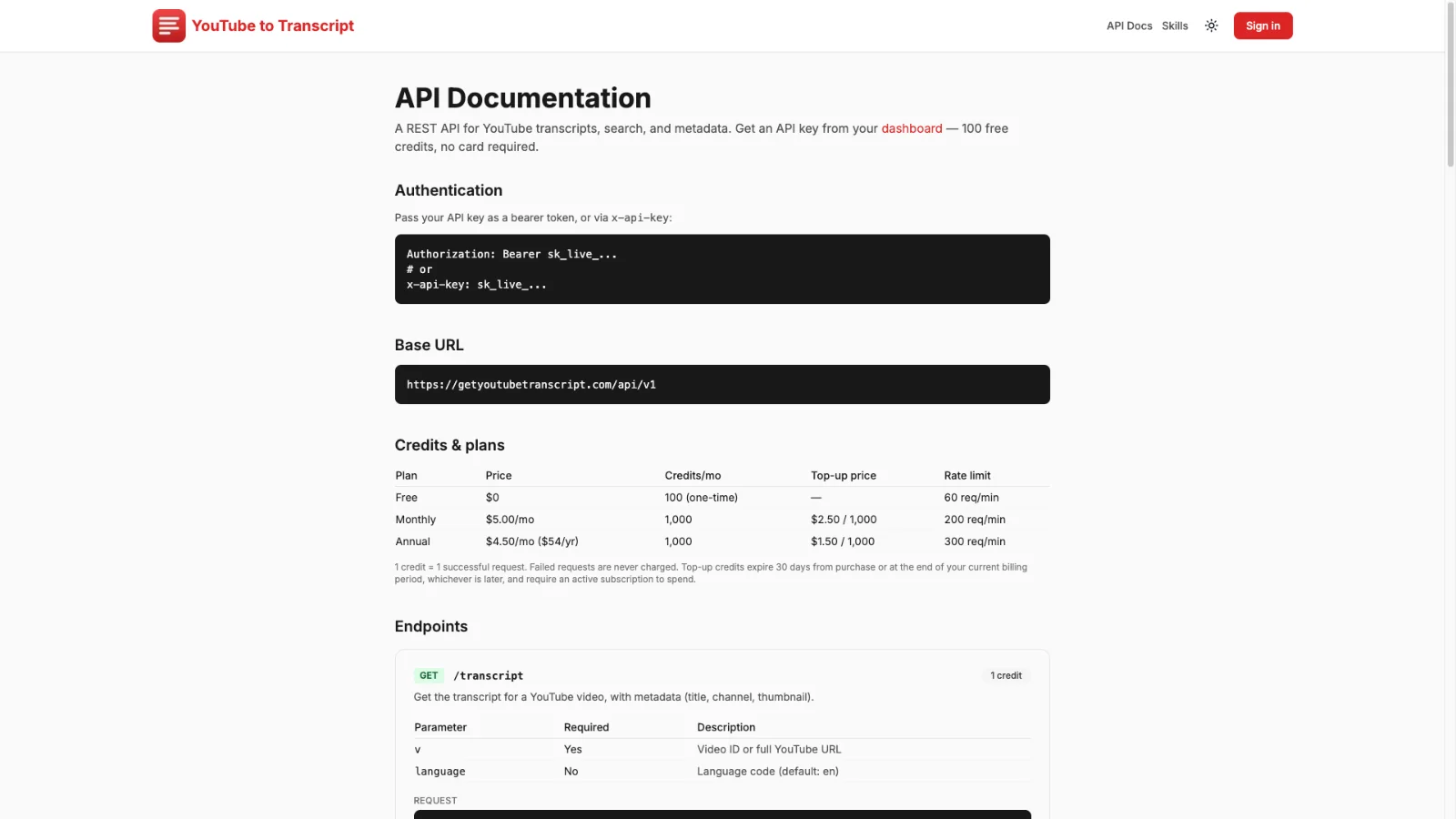Click the Endpoints section heading
The height and width of the screenshot is (819, 1456).
(x=431, y=626)
